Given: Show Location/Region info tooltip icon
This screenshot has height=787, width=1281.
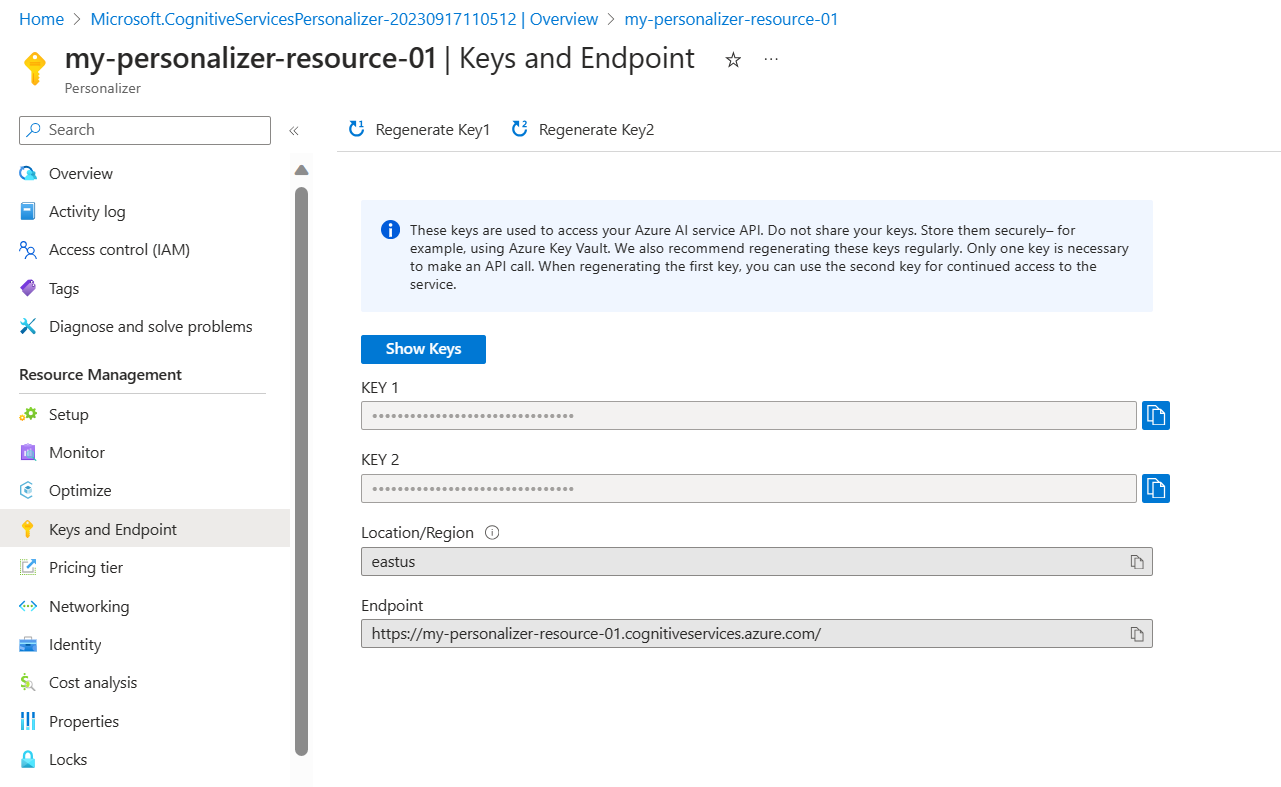Looking at the screenshot, I should coord(491,533).
